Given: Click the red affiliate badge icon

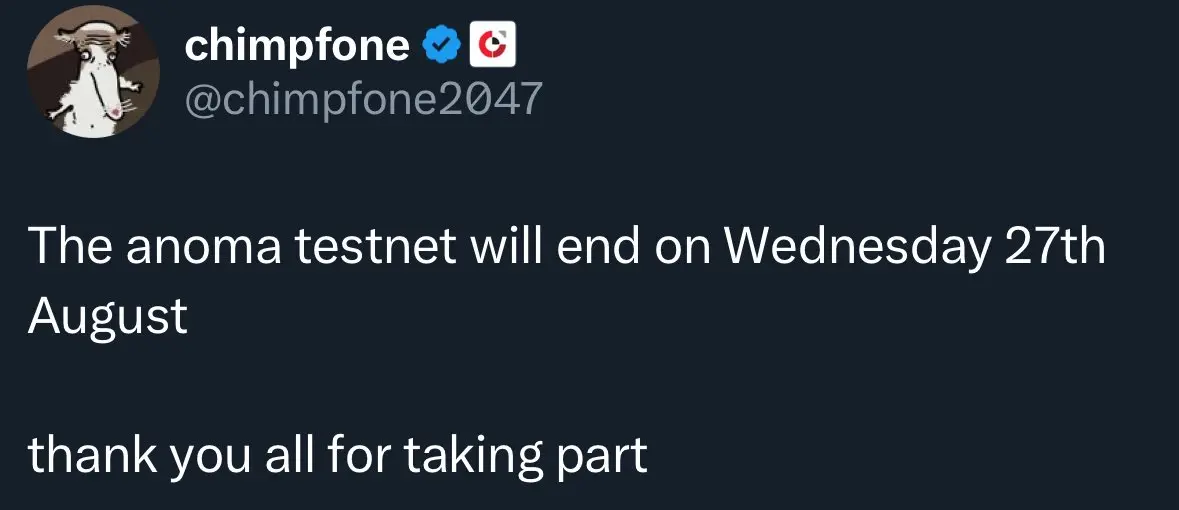Looking at the screenshot, I should [492, 45].
